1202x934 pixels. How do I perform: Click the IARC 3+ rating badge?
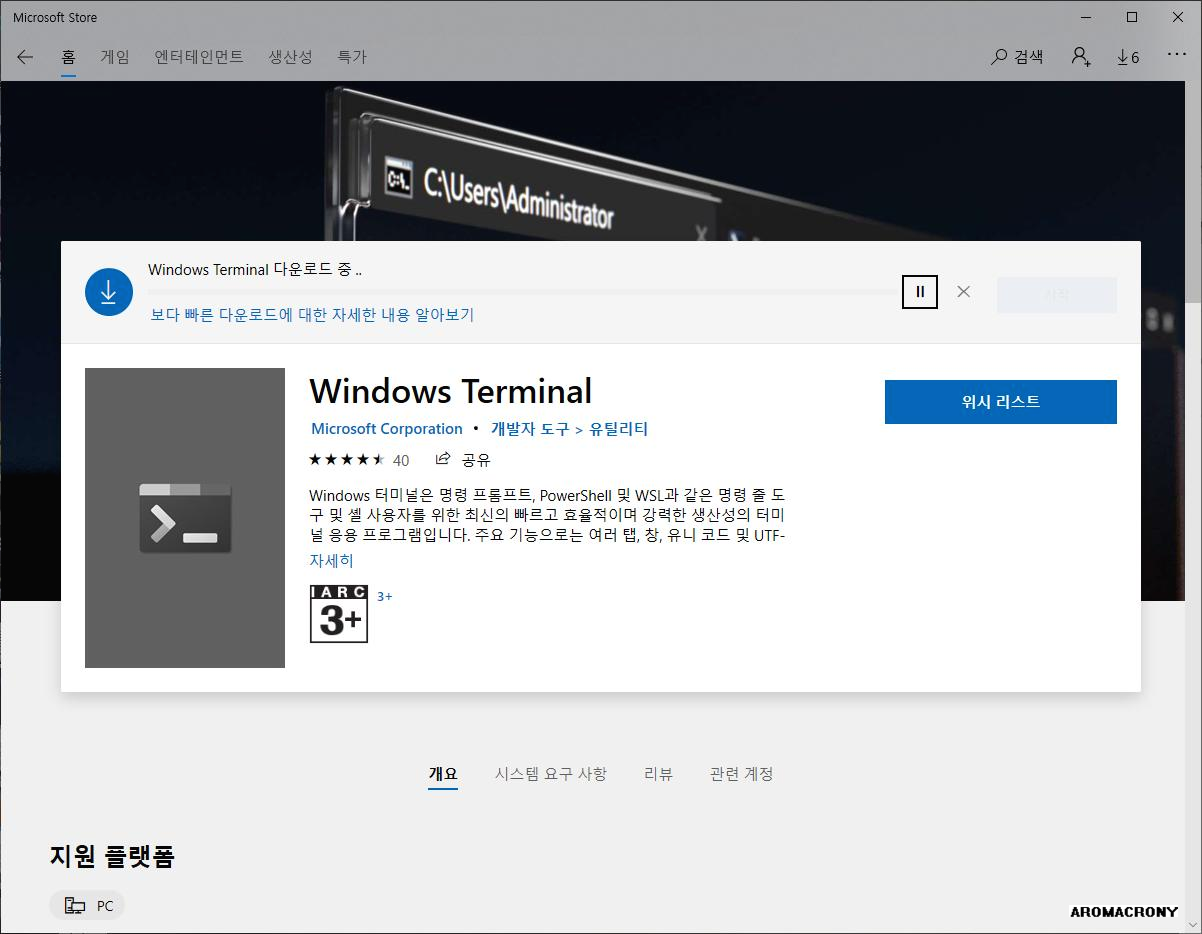point(339,614)
